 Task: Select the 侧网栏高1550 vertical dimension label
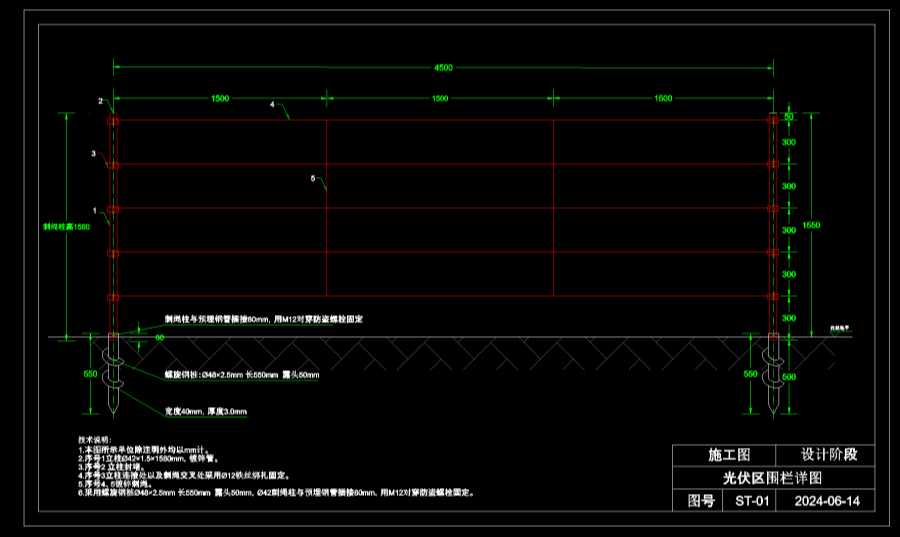point(66,227)
